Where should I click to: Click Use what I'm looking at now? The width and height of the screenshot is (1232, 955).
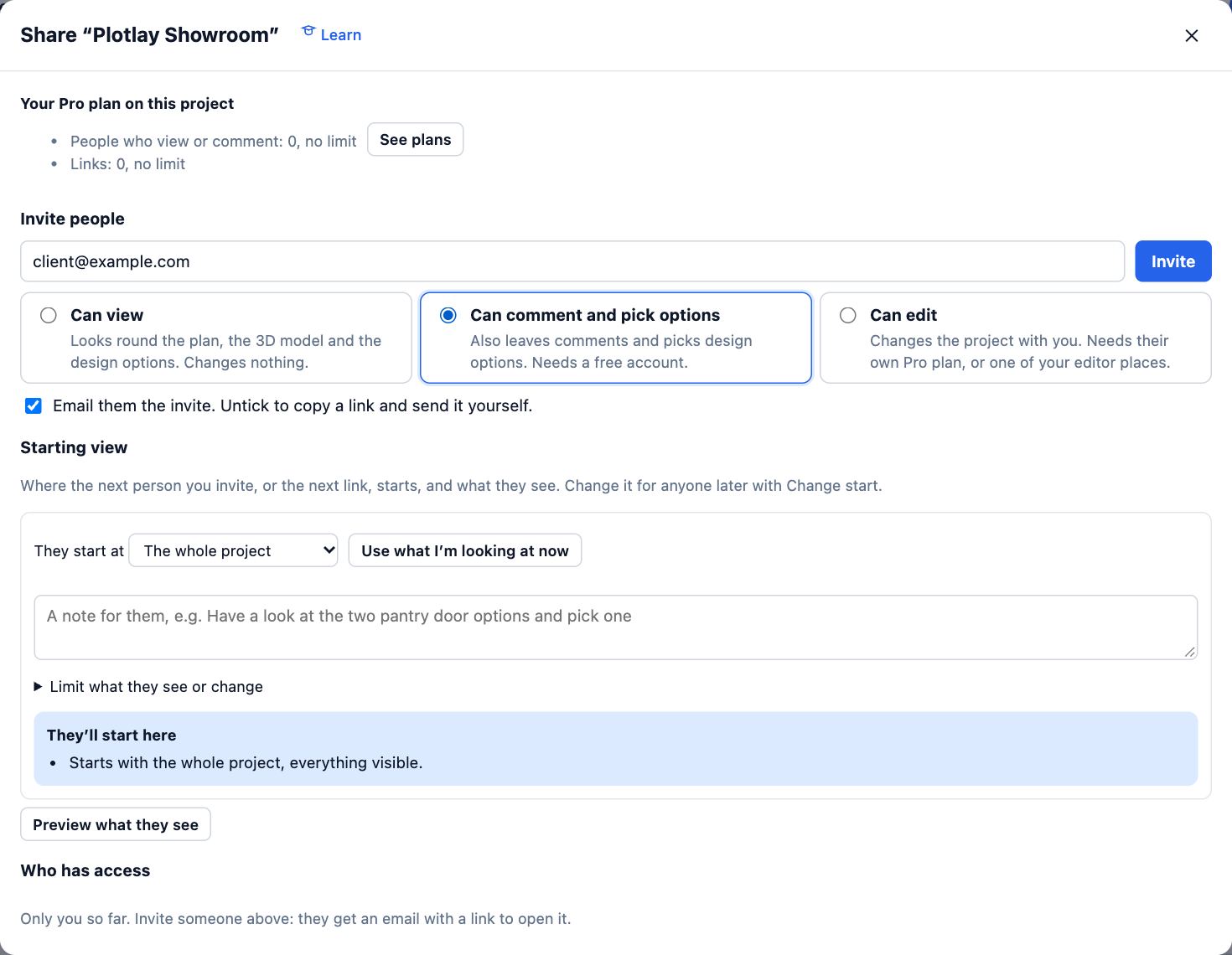point(465,550)
